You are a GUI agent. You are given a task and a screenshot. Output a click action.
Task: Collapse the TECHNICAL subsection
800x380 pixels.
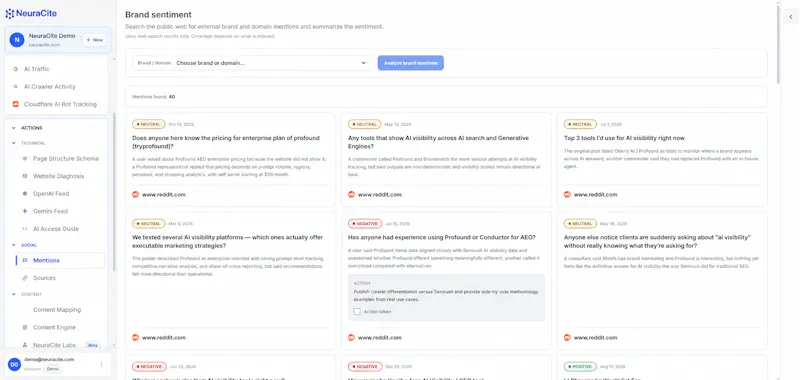14,143
